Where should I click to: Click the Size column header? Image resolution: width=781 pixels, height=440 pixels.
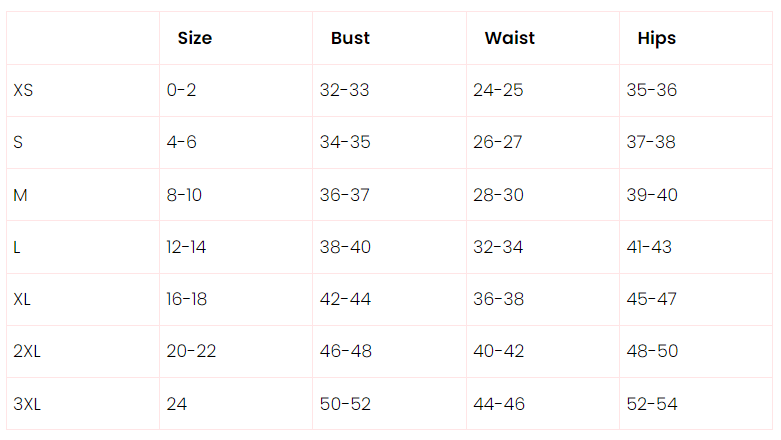click(194, 39)
